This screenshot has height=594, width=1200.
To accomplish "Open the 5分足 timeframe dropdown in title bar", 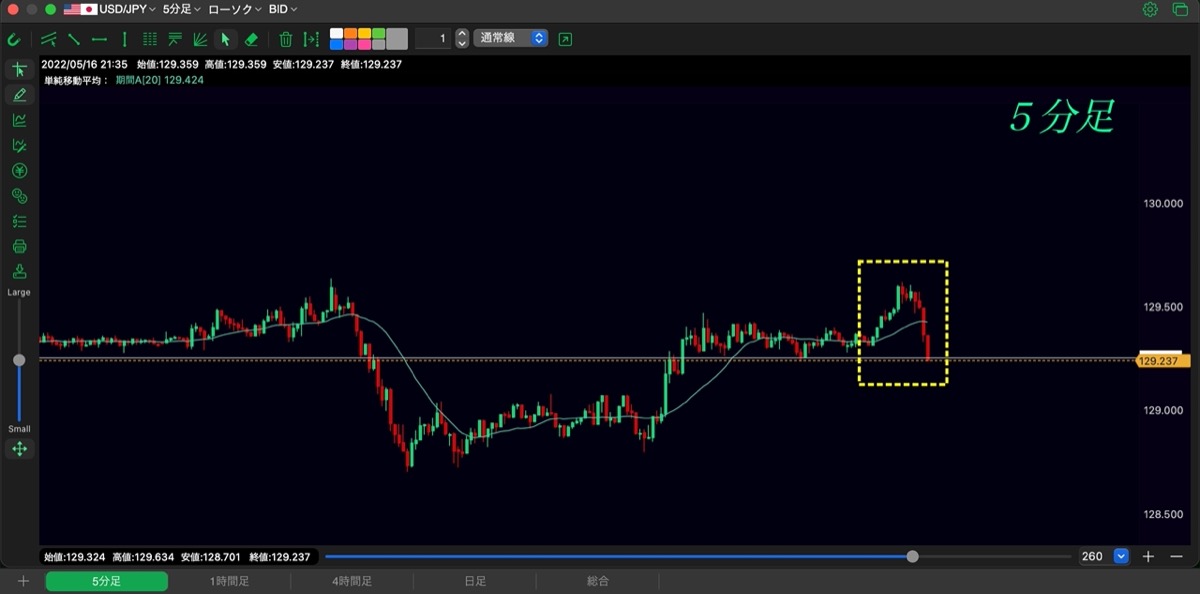I will point(181,9).
